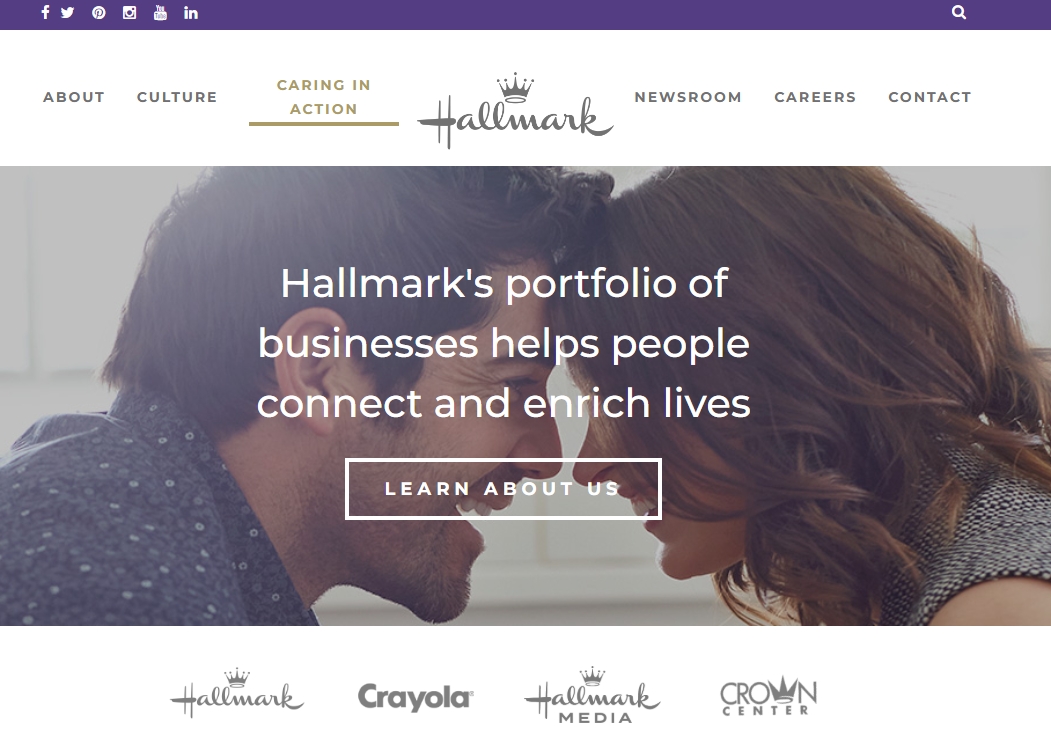Click the Instagram camera icon
1051x738 pixels.
coord(129,13)
